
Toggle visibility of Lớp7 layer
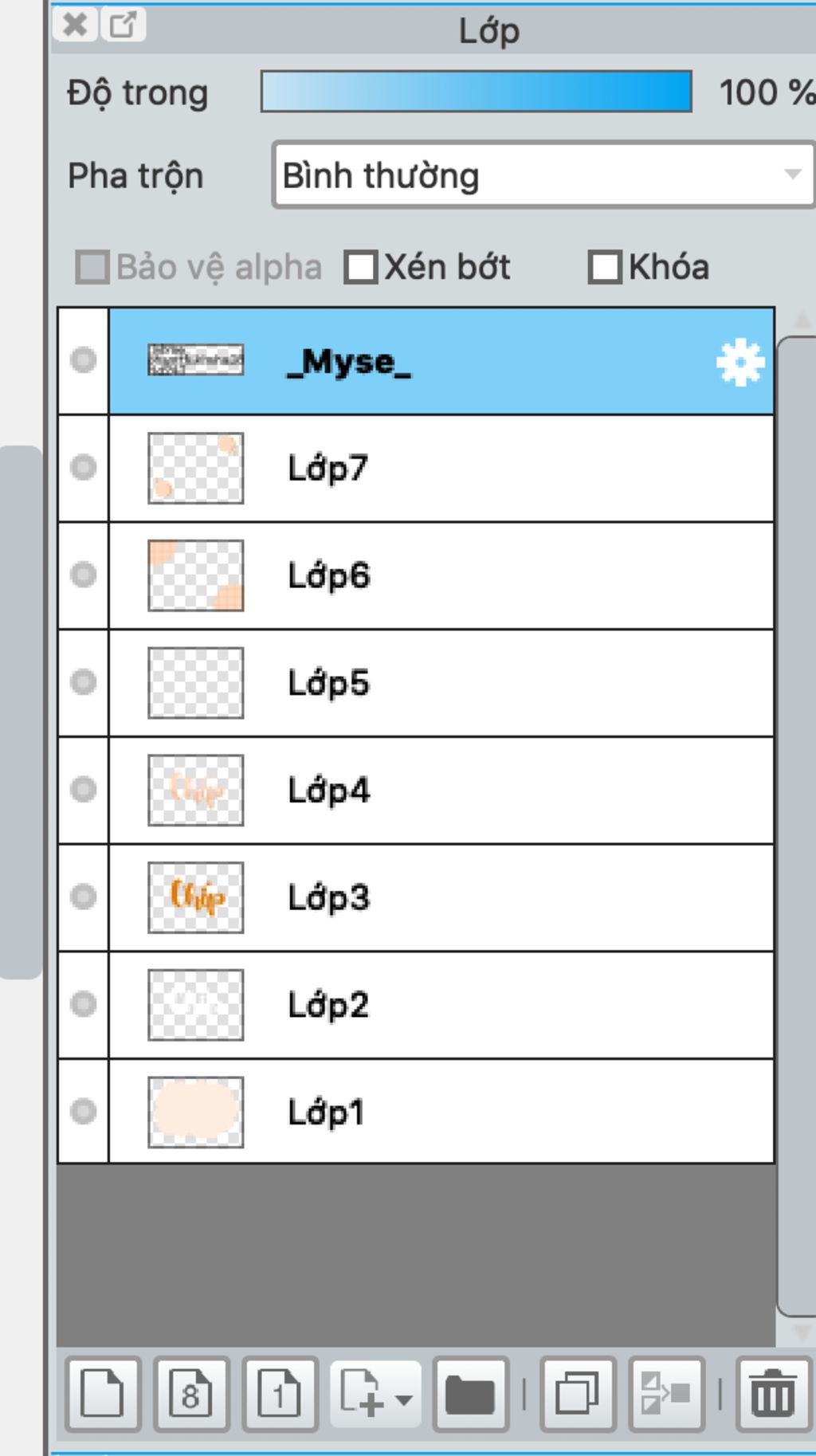[x=83, y=467]
